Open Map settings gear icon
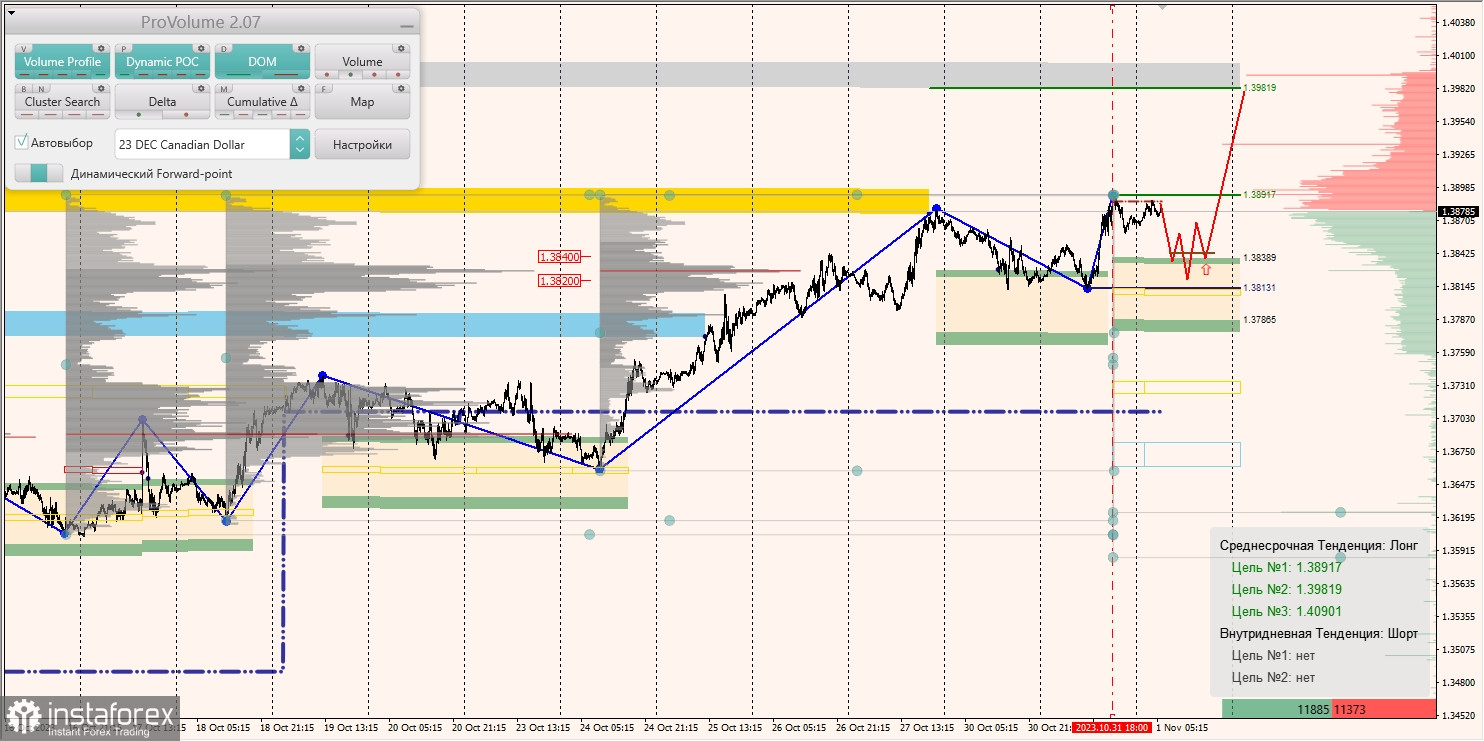Image resolution: width=1484 pixels, height=741 pixels. click(401, 88)
